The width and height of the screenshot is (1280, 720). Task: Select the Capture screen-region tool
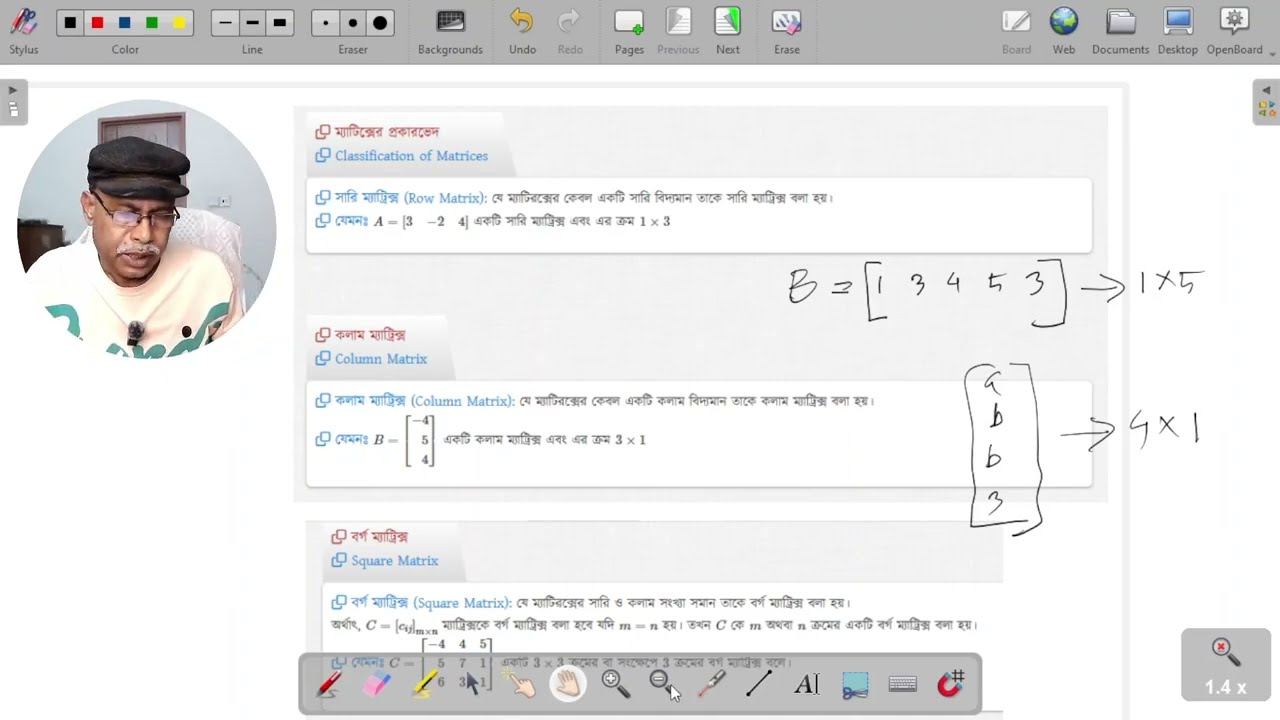point(855,684)
